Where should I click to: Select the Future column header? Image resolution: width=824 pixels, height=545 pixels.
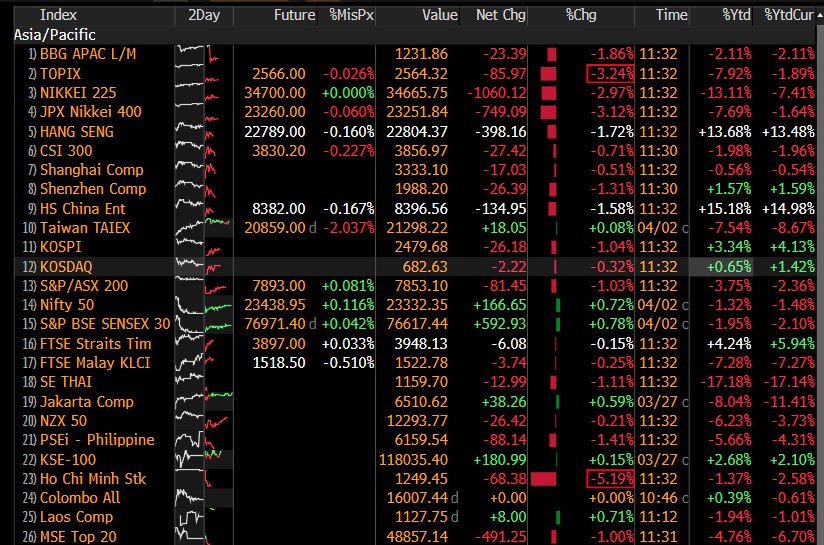pyautogui.click(x=294, y=15)
